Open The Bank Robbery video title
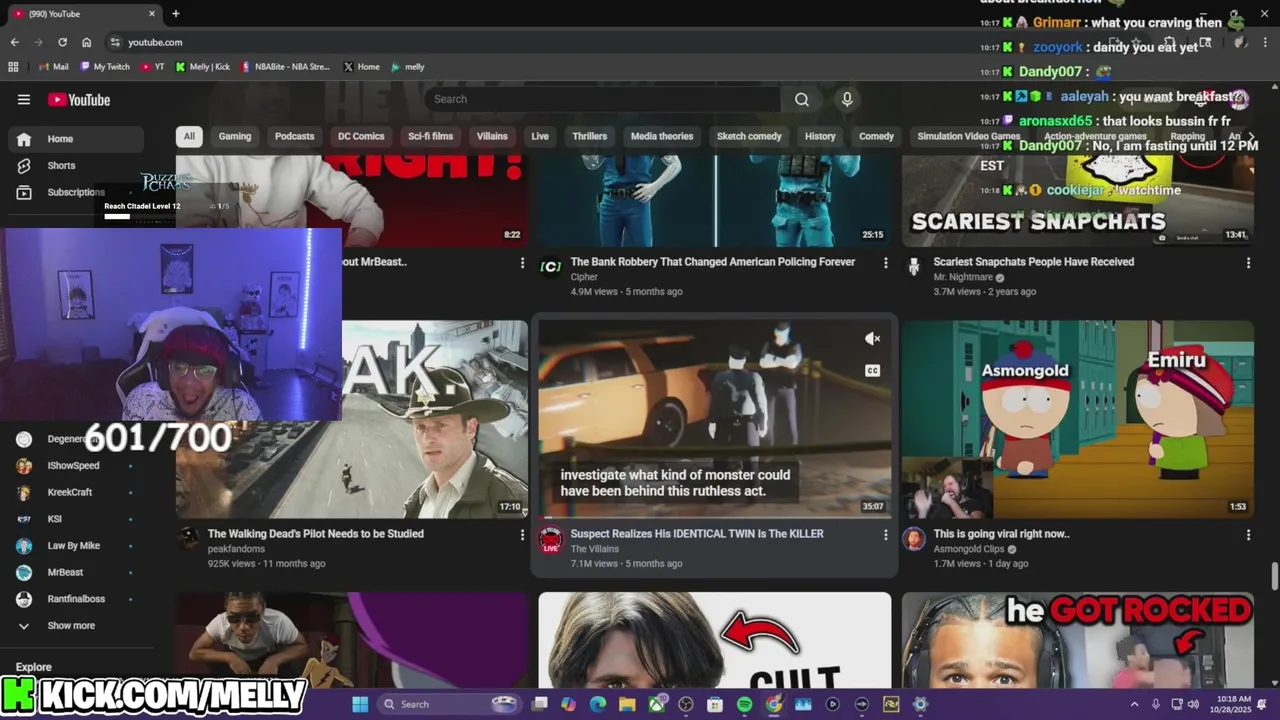The image size is (1280, 720). pyautogui.click(x=713, y=262)
